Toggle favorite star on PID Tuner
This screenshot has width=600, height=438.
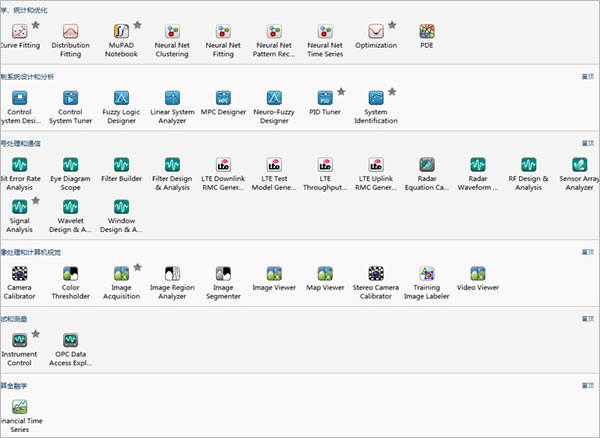click(341, 91)
